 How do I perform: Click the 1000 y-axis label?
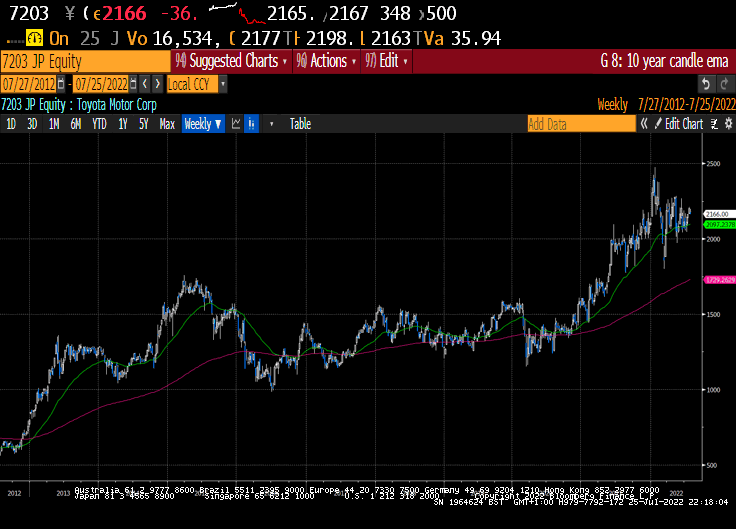(x=713, y=390)
